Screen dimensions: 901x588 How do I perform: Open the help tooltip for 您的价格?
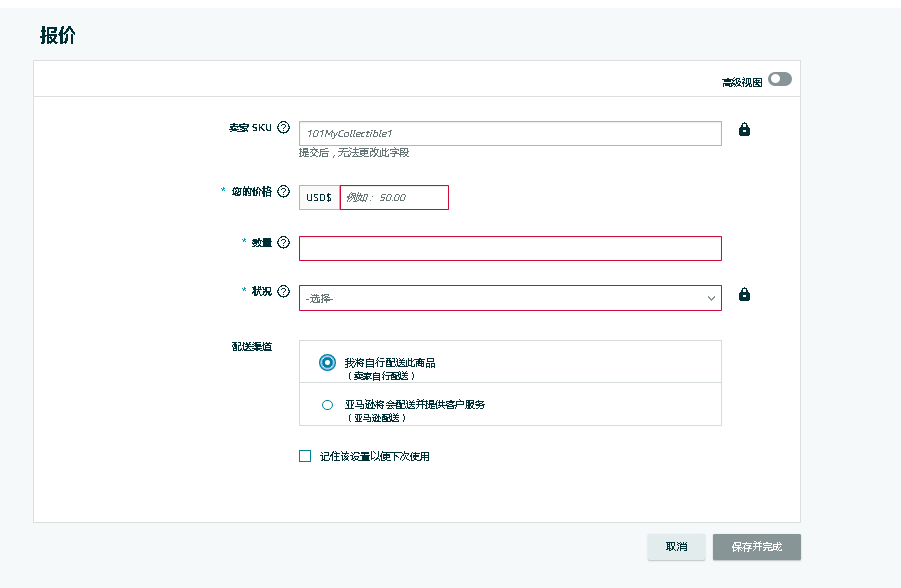(x=283, y=191)
